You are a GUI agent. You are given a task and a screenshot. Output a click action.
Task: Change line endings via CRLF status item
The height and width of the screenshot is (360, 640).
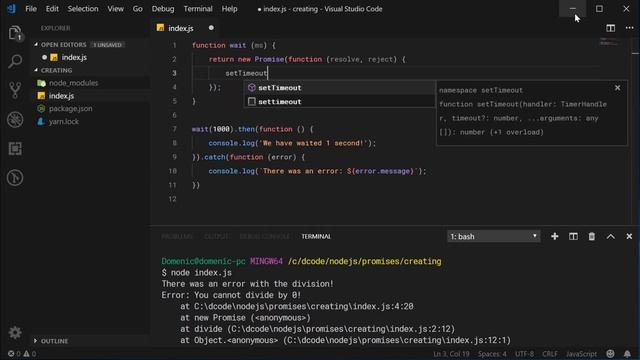point(550,354)
